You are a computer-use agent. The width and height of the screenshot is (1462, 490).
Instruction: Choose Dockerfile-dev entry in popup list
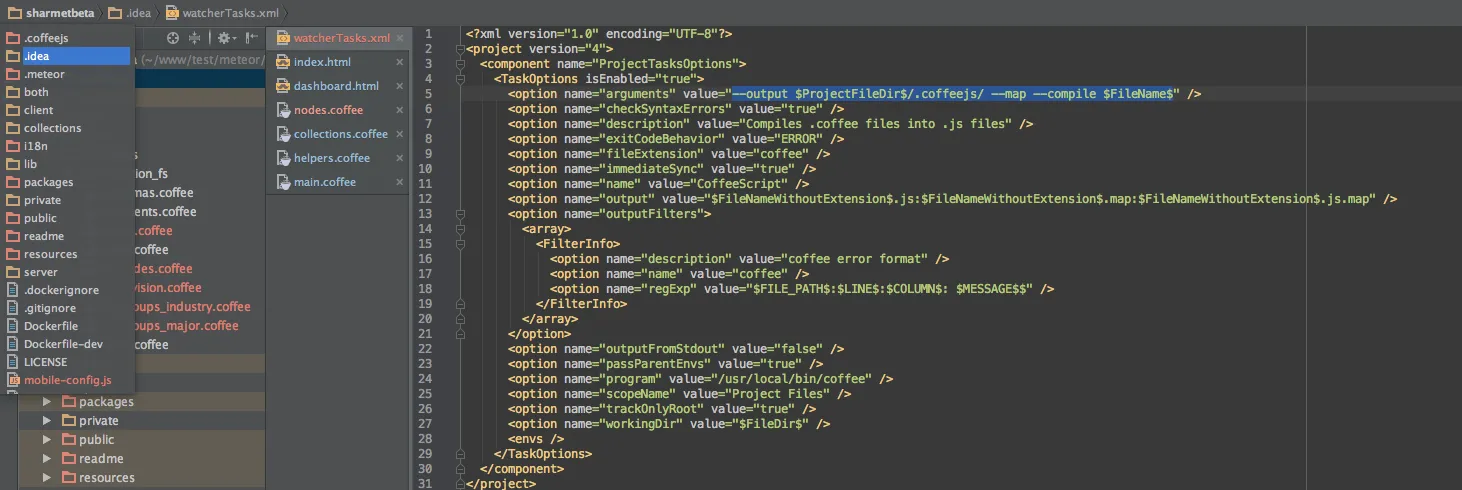pyautogui.click(x=67, y=344)
